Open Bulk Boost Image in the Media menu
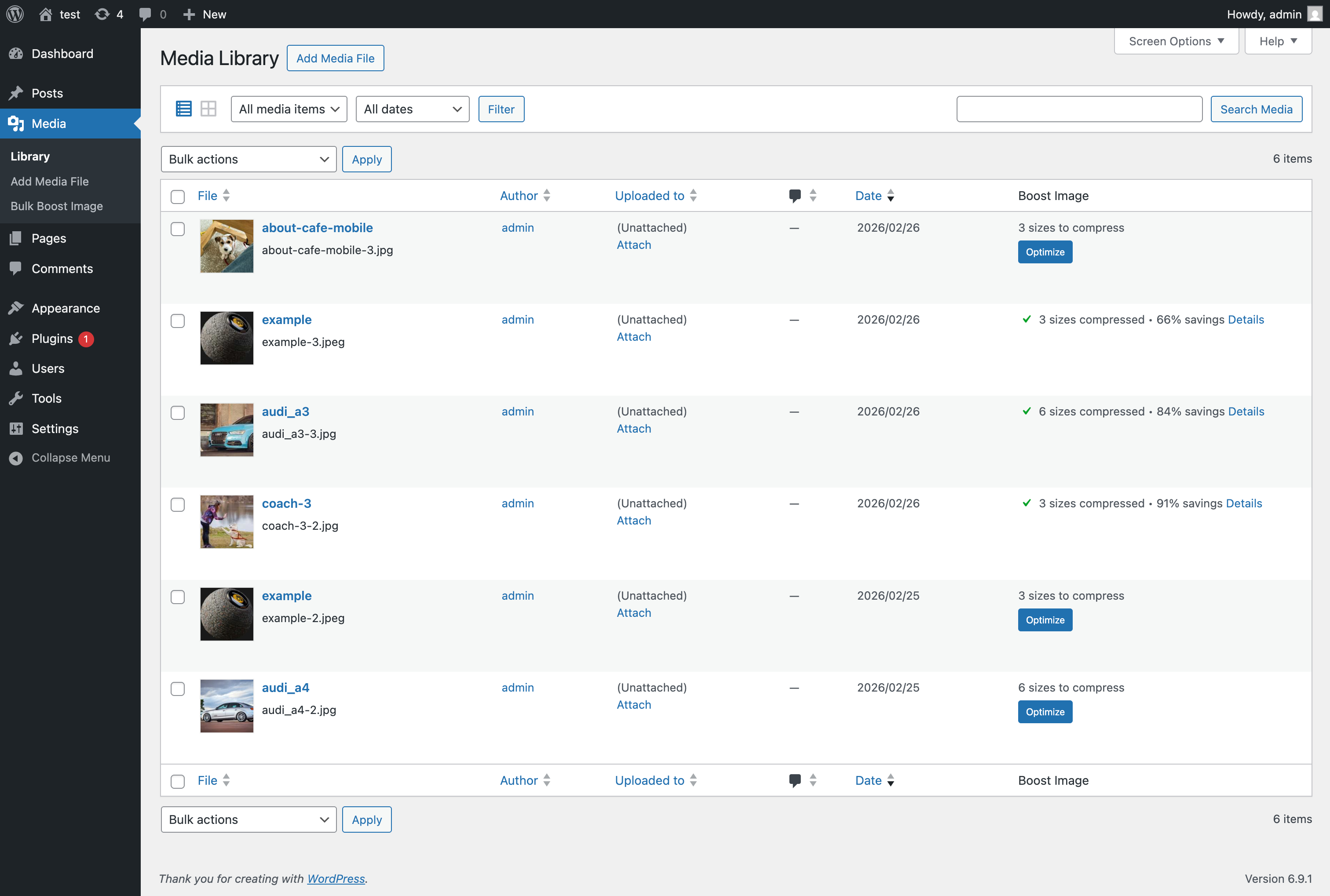This screenshot has width=1330, height=896. (57, 206)
